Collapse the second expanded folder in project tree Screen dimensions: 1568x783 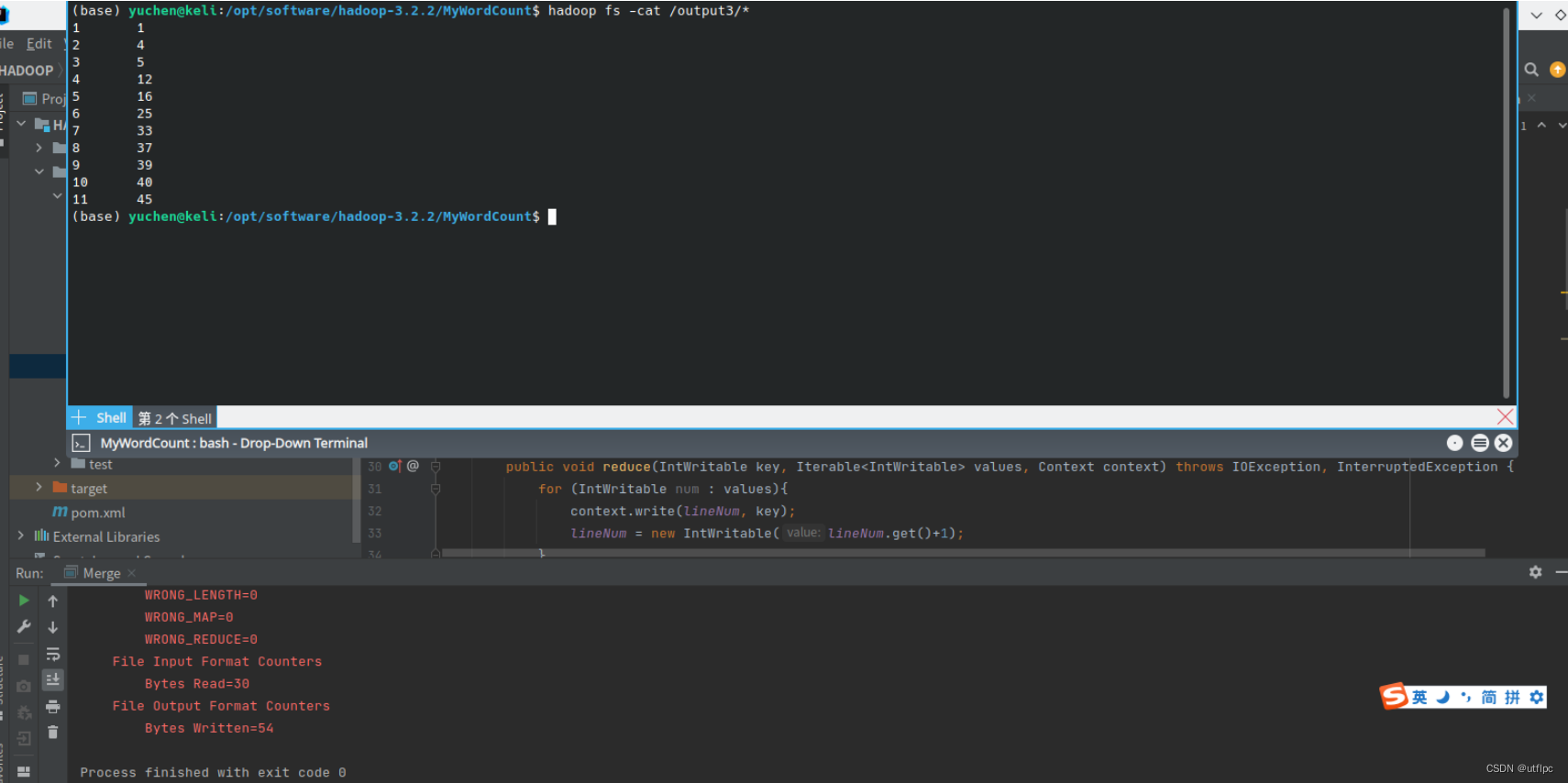tap(39, 171)
